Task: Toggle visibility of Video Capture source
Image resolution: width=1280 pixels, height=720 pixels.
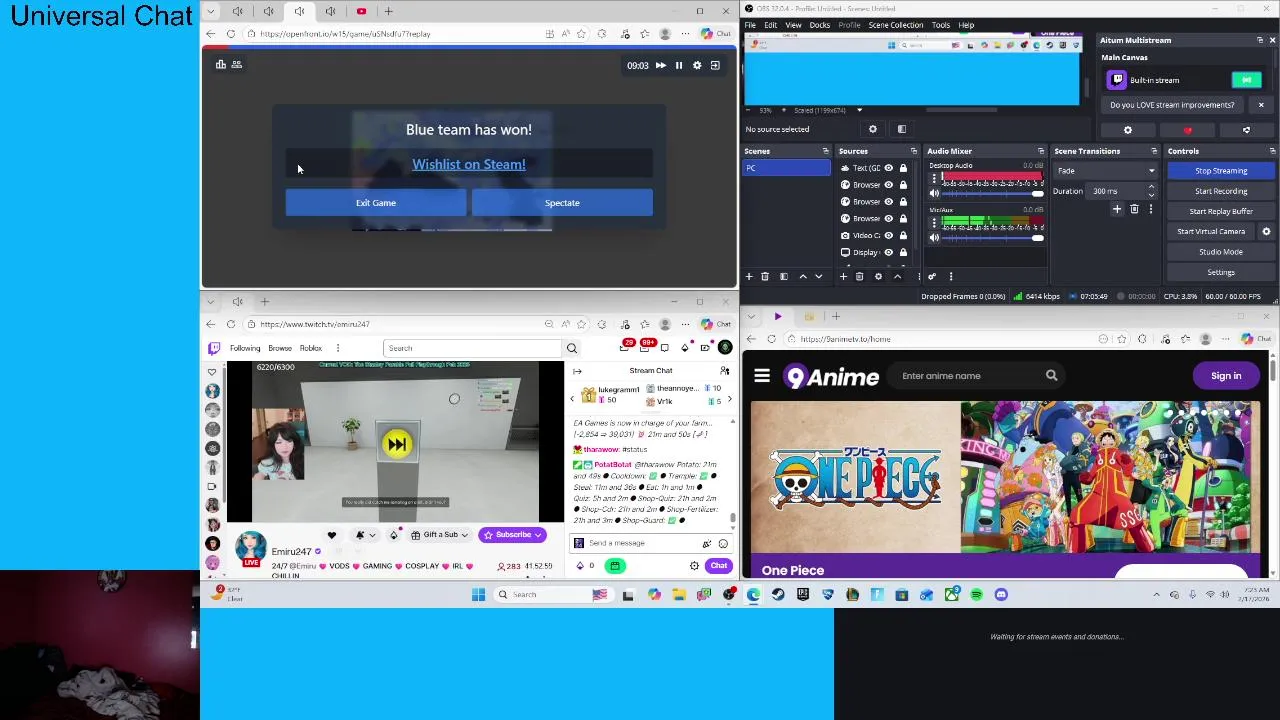Action: click(888, 235)
